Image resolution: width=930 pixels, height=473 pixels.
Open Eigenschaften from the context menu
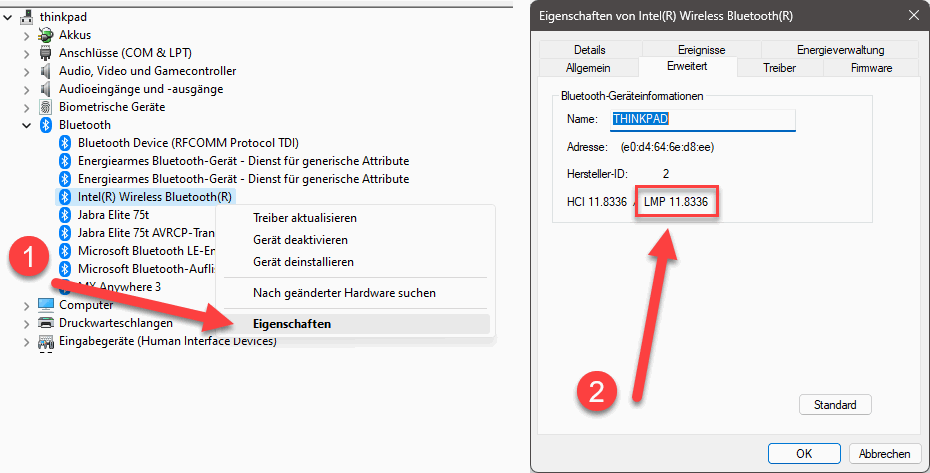(355, 323)
